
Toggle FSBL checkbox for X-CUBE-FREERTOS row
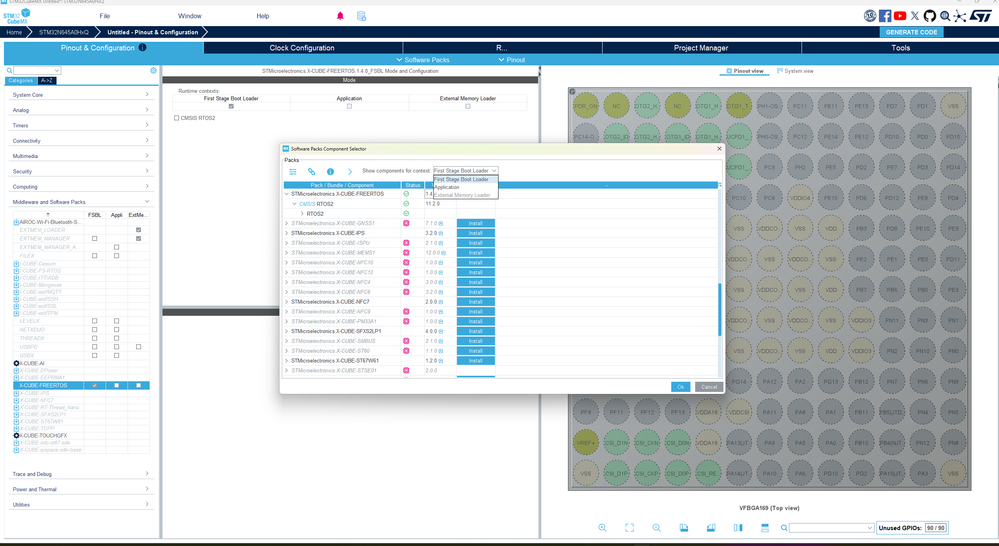coord(94,385)
